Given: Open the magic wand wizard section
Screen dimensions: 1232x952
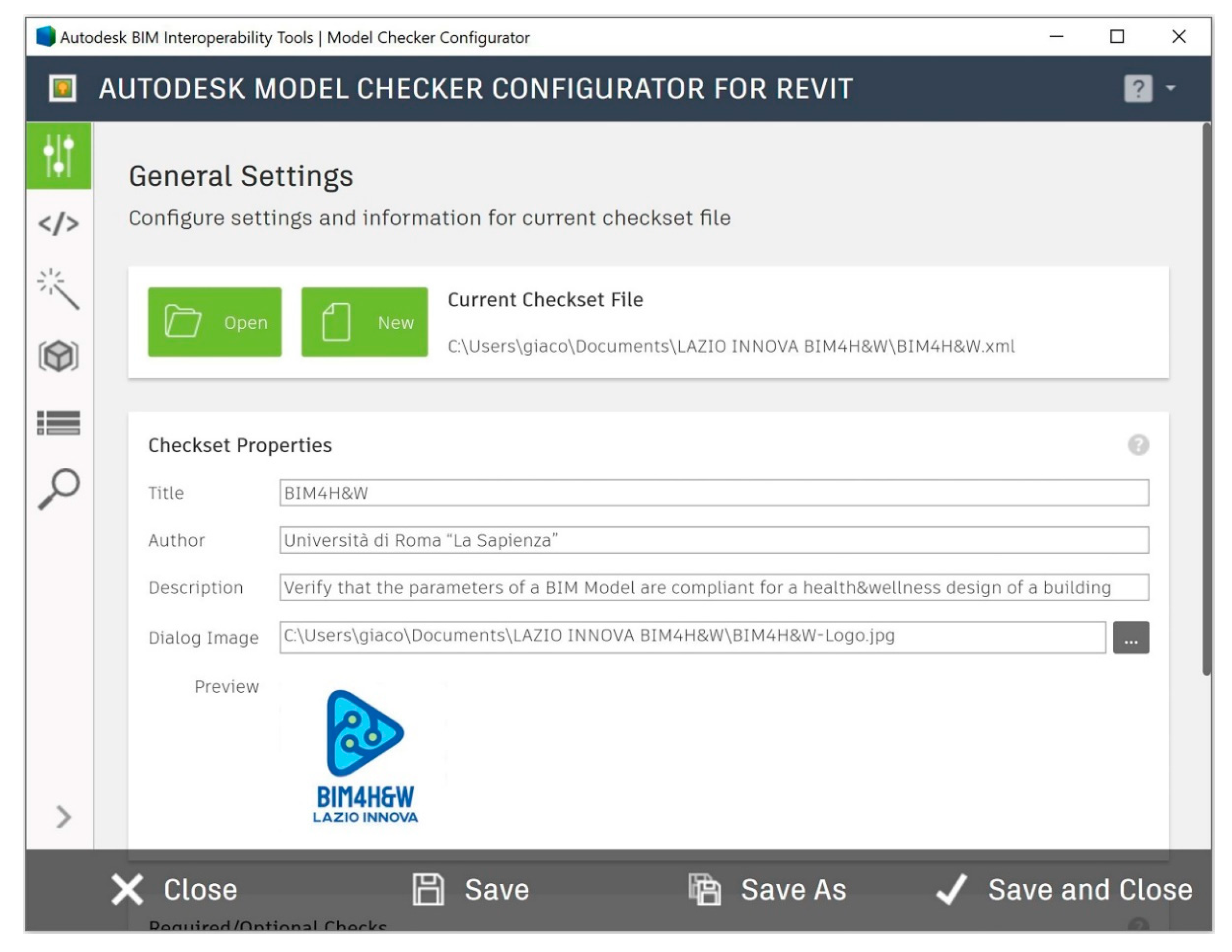Looking at the screenshot, I should coord(59,289).
